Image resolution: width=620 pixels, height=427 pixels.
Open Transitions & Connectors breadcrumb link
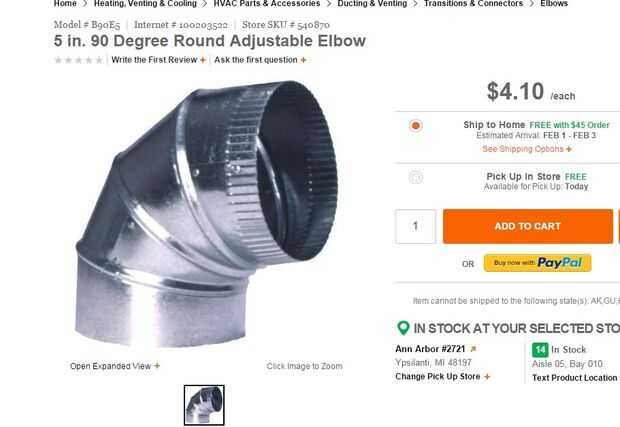click(x=473, y=4)
